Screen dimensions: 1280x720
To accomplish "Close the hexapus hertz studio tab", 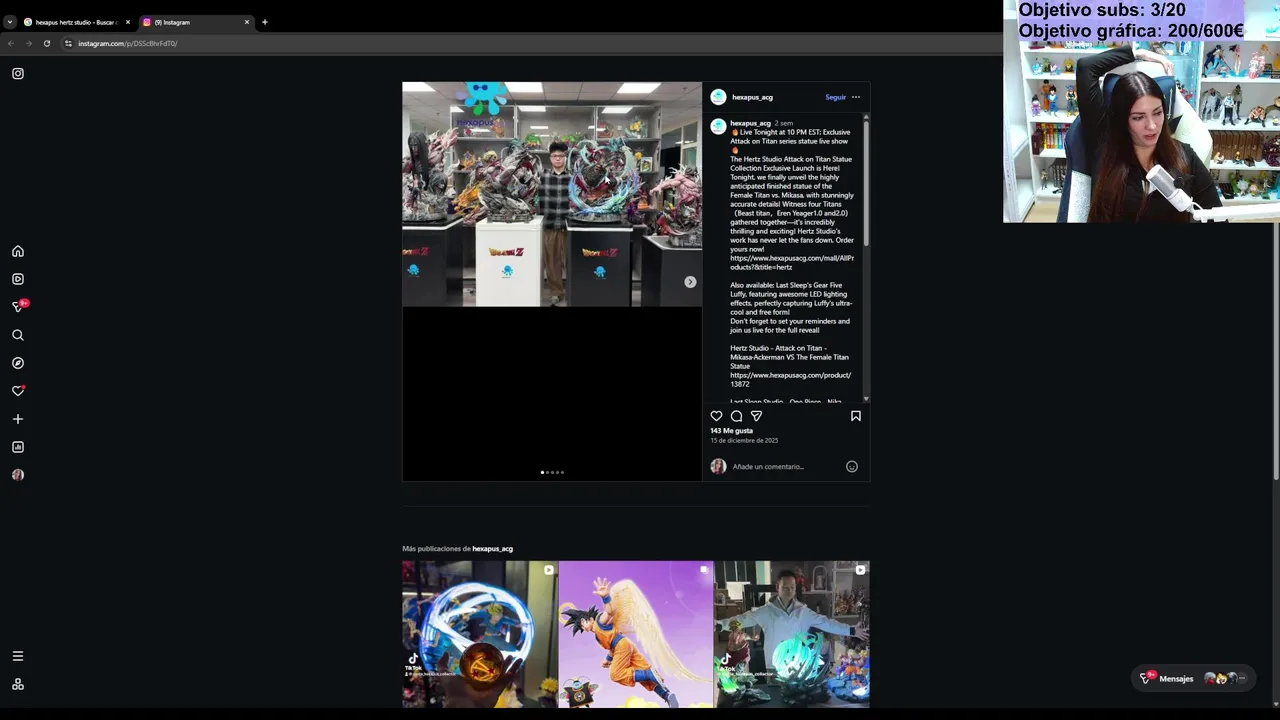I will click(x=128, y=22).
